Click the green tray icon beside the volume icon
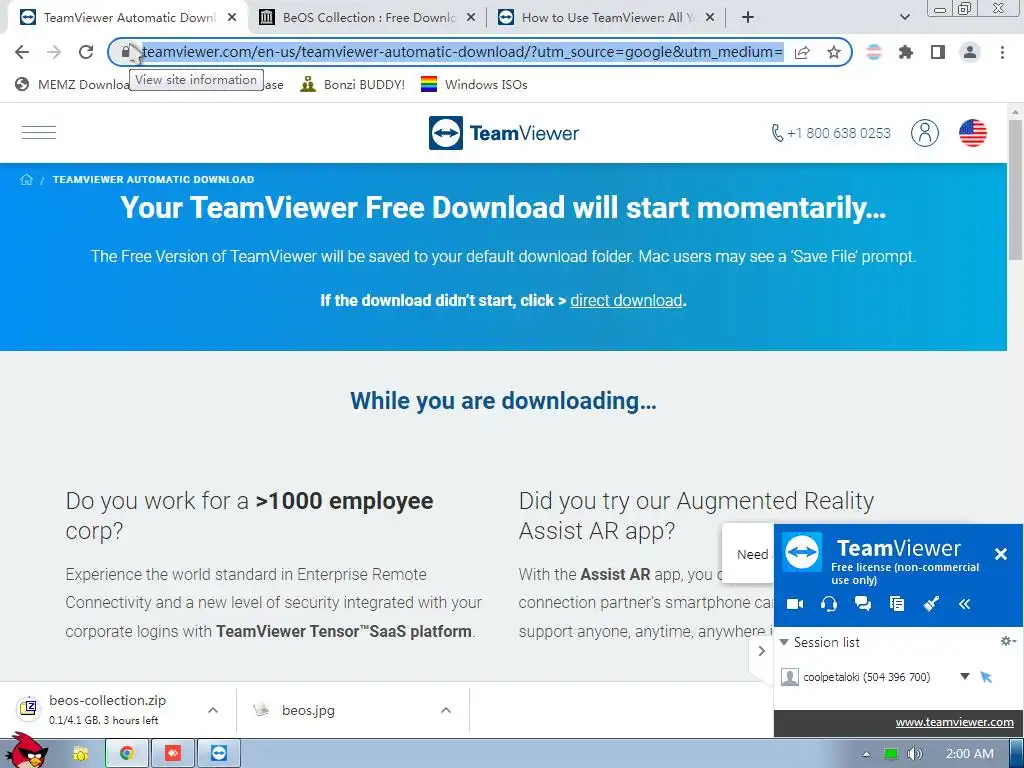The height and width of the screenshot is (768, 1024). (890, 754)
